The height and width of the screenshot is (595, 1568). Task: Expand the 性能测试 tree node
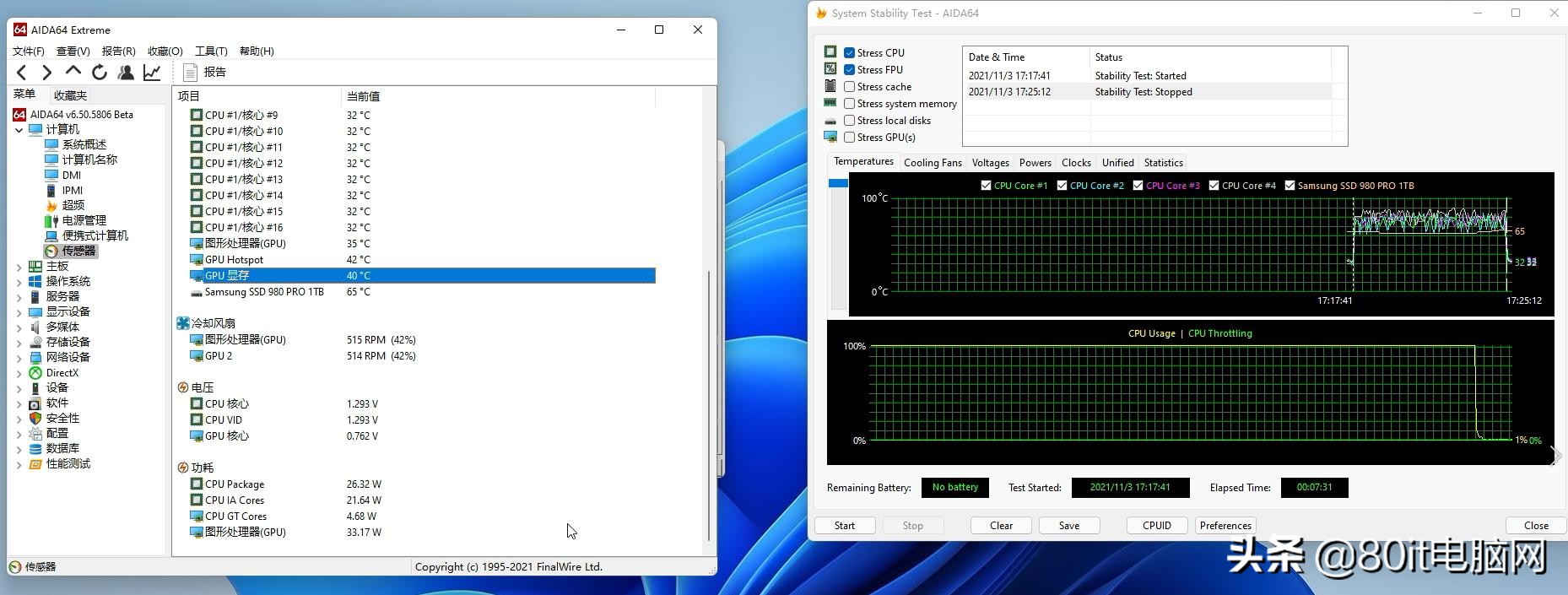point(19,464)
